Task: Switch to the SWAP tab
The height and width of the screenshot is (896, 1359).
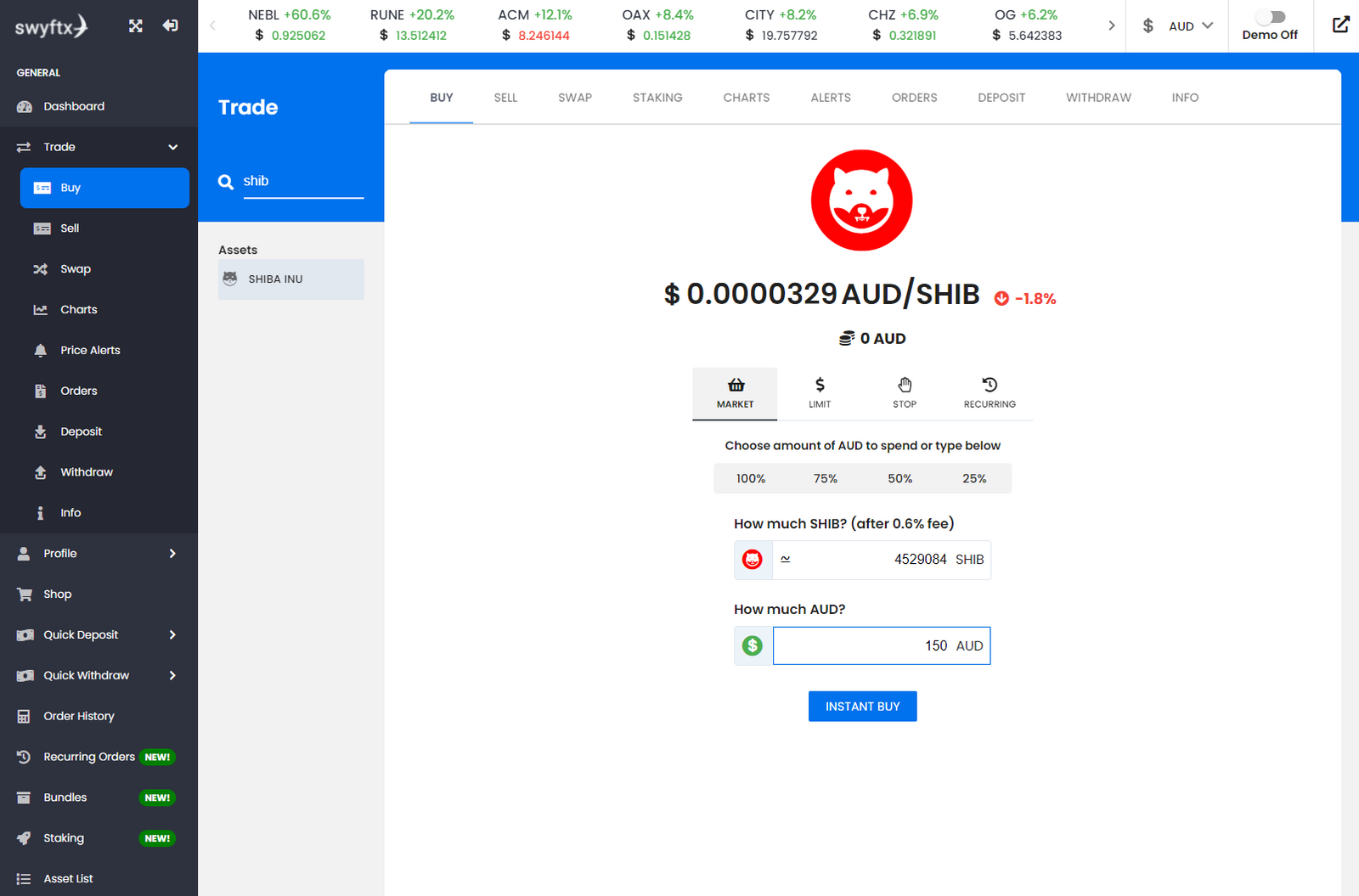Action: [x=575, y=98]
